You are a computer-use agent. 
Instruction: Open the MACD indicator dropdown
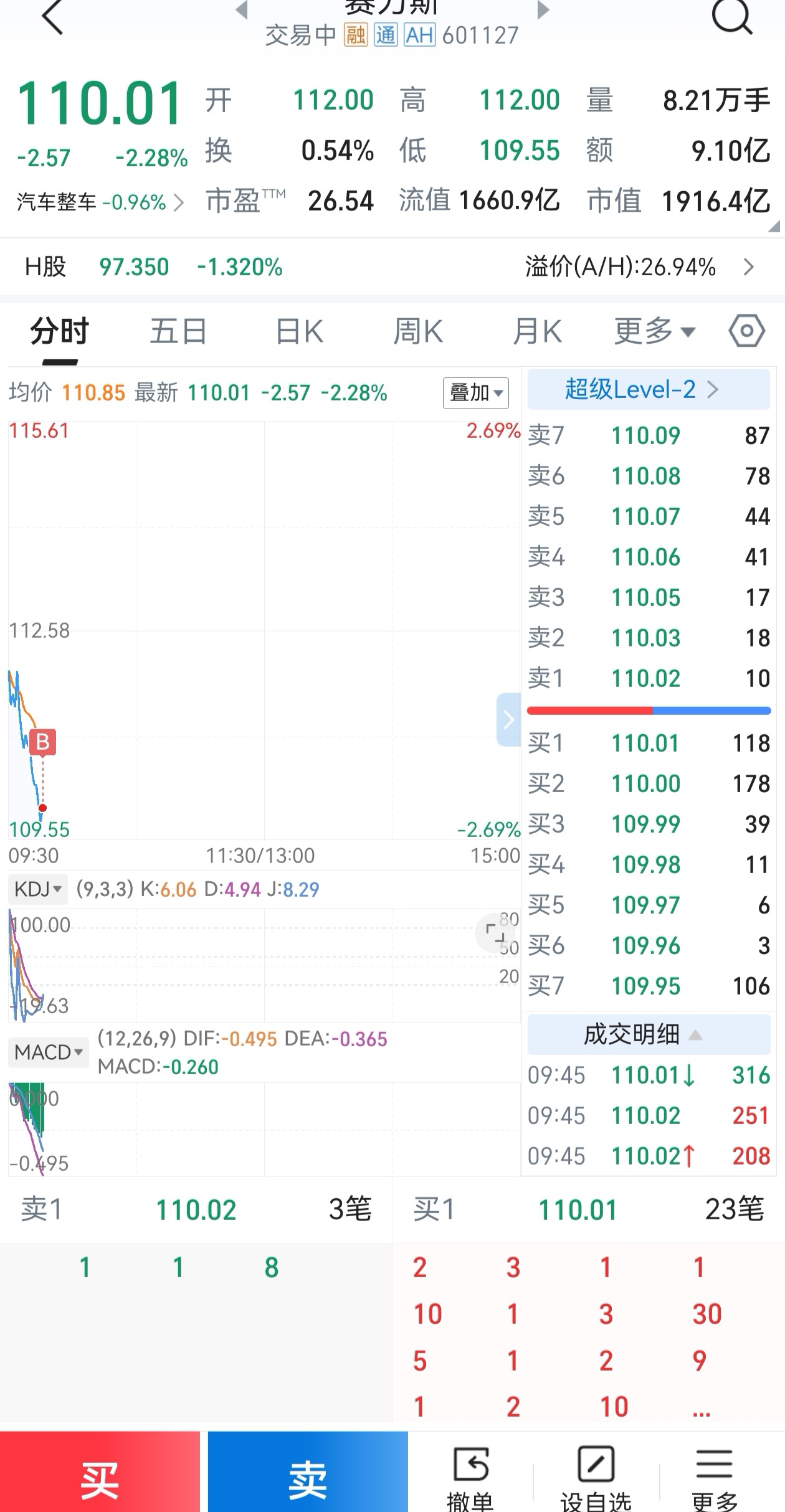coord(48,1052)
